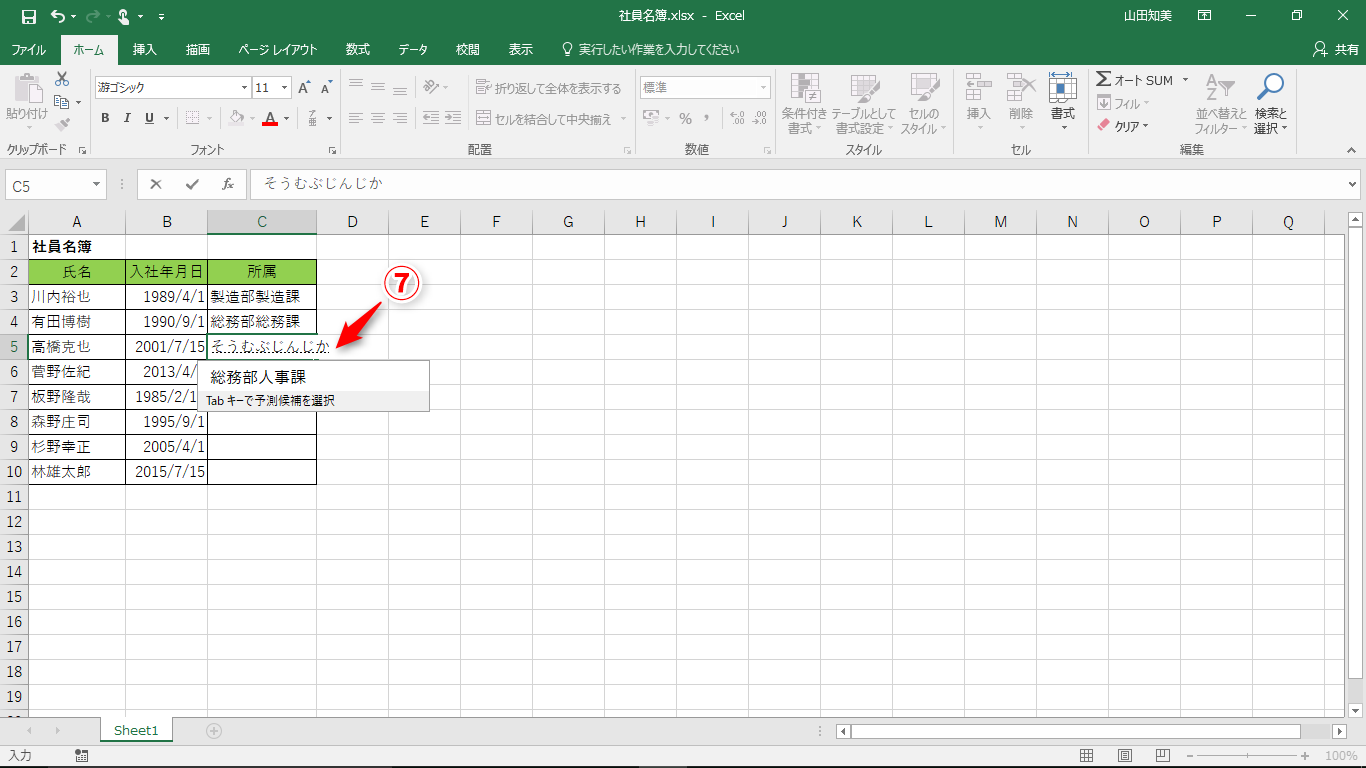Expand the formula bar with chevron

pyautogui.click(x=1353, y=184)
